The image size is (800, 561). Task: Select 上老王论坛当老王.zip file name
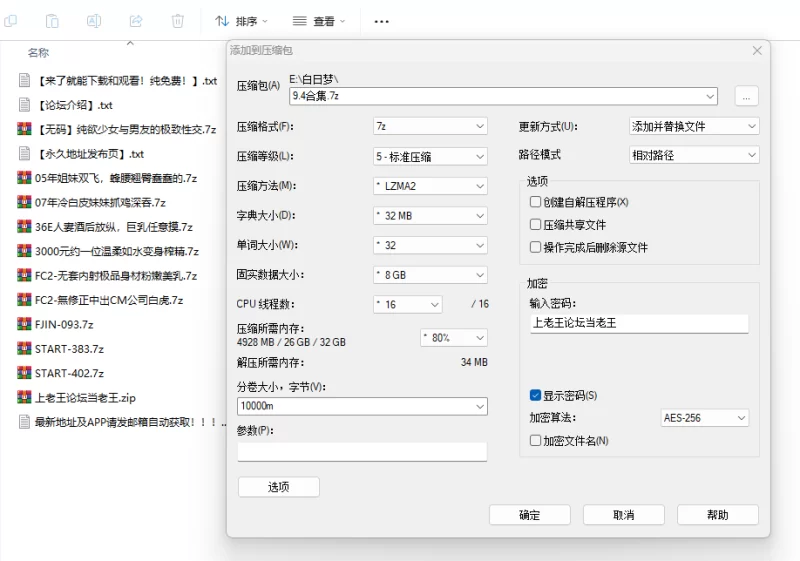coord(85,398)
